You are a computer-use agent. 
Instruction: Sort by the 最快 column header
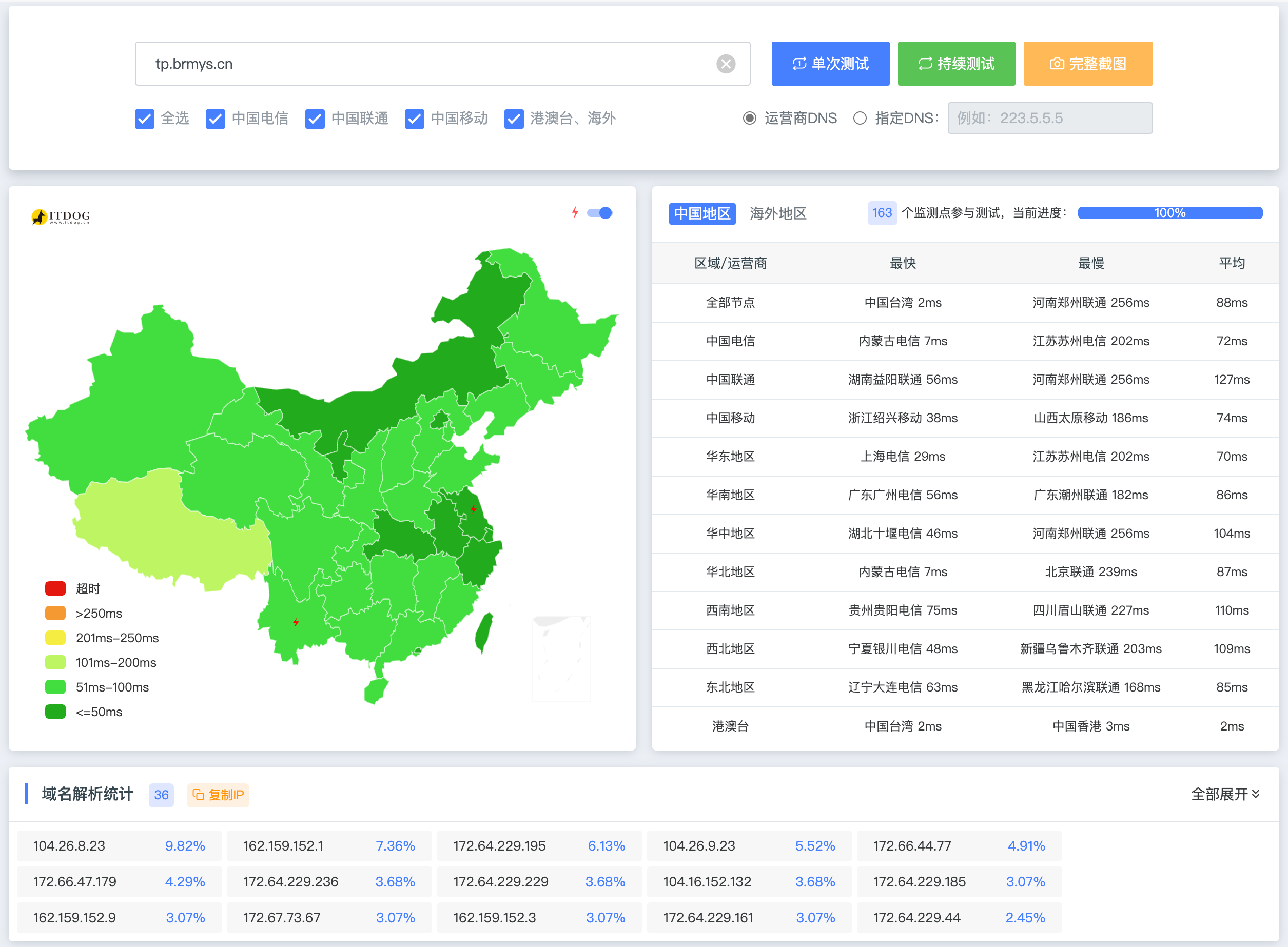(x=903, y=263)
